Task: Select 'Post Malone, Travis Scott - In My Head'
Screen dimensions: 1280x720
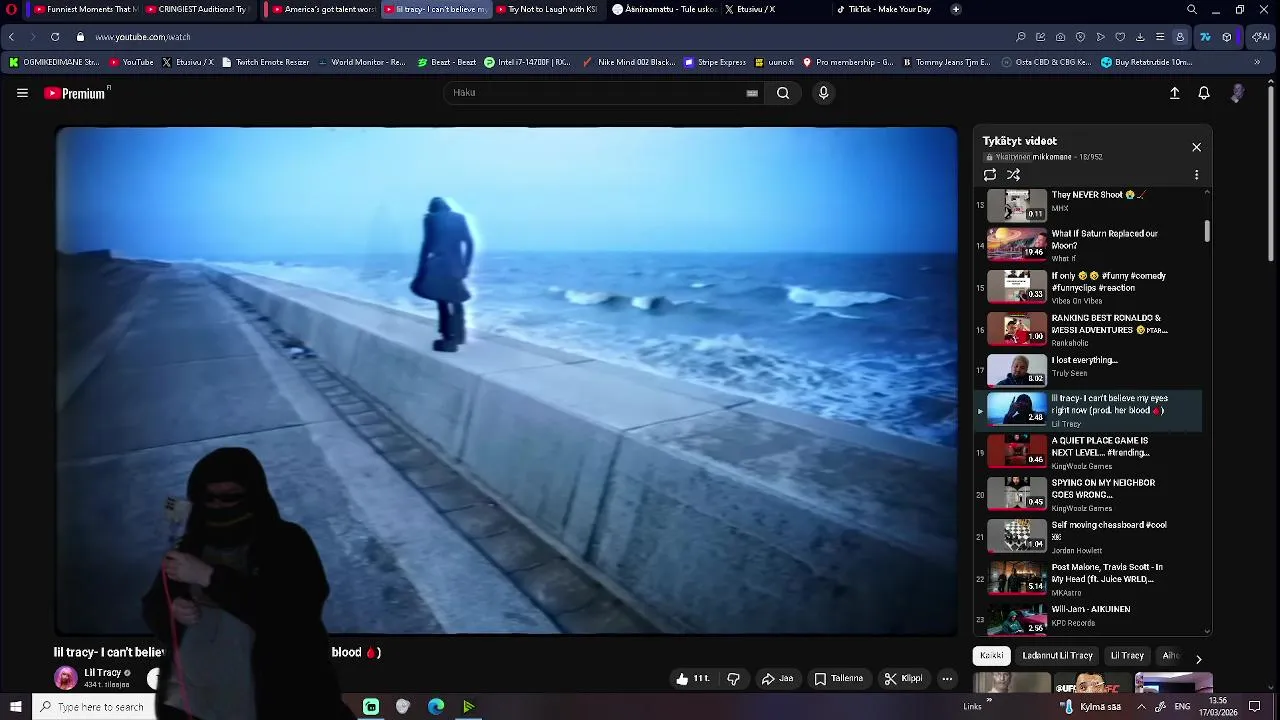Action: [1088, 579]
